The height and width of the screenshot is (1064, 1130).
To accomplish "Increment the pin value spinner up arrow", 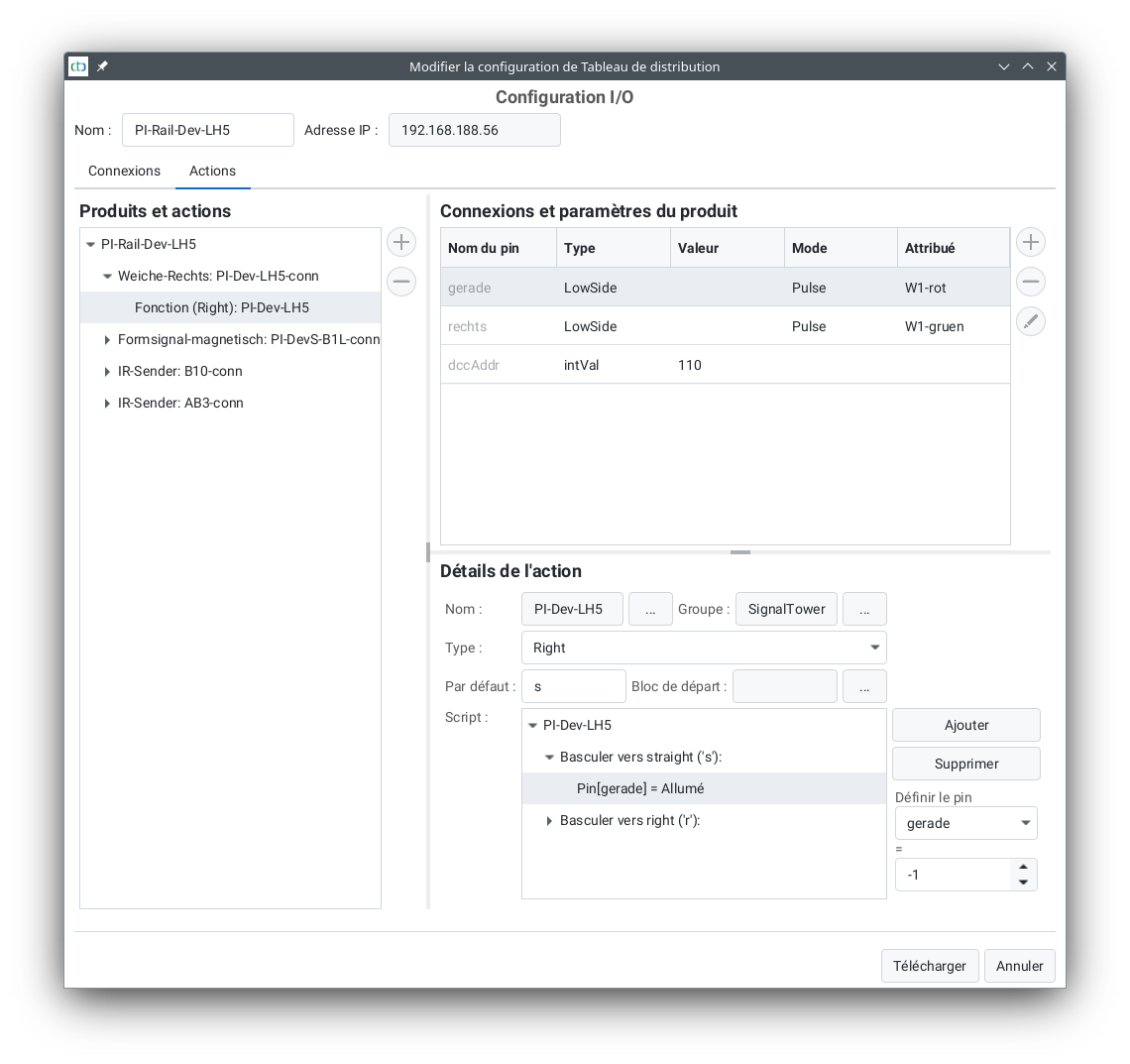I will [1024, 867].
